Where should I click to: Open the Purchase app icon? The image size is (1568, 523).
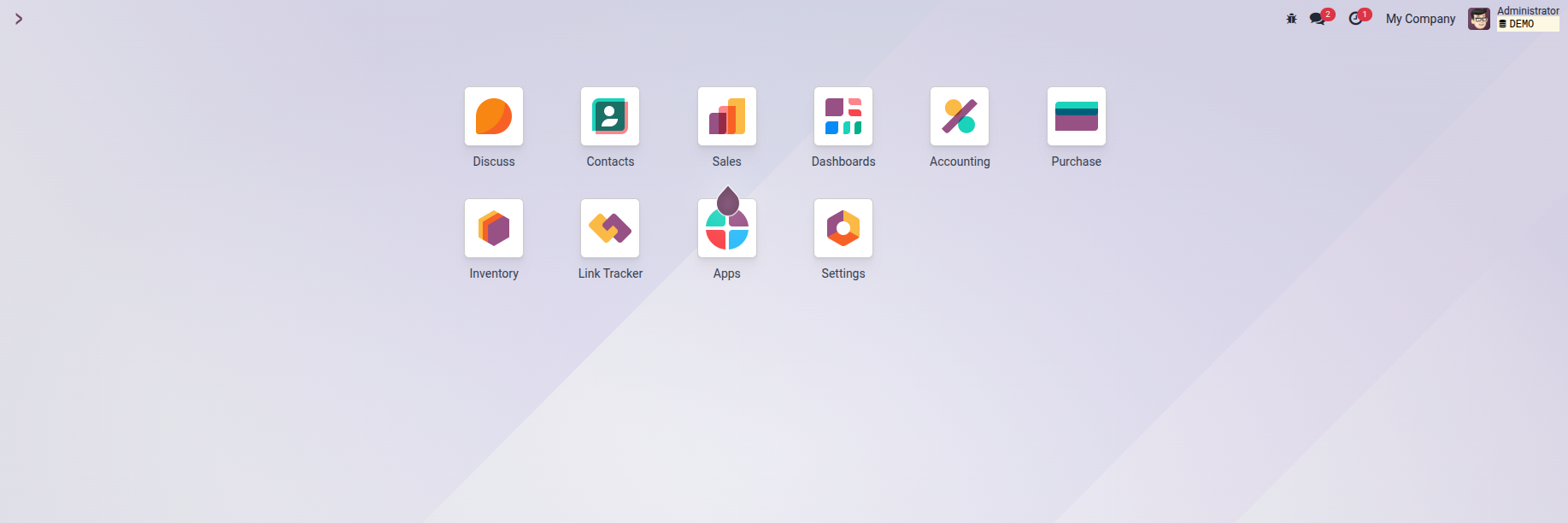point(1076,116)
